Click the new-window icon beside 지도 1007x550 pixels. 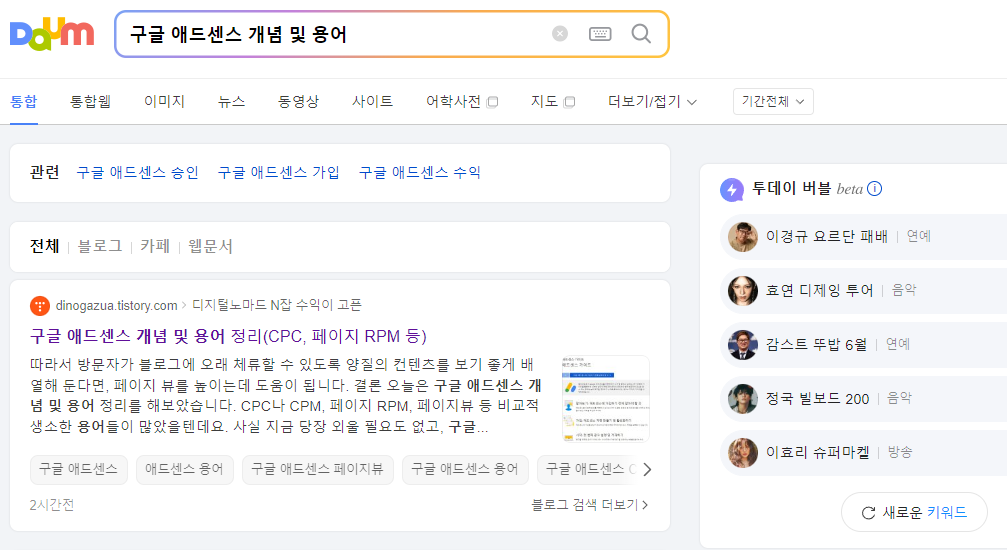coord(569,102)
